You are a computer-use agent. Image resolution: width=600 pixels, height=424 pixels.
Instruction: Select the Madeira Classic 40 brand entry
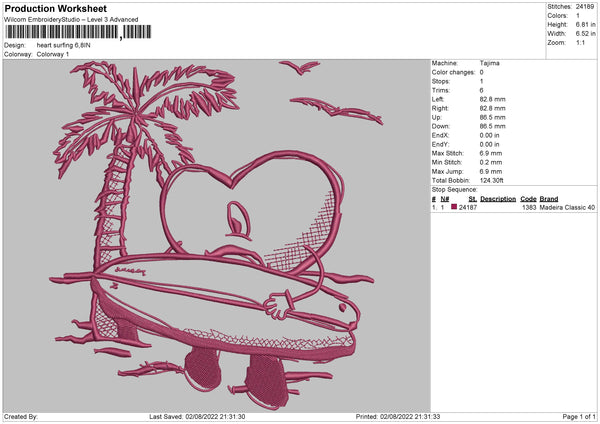(567, 207)
